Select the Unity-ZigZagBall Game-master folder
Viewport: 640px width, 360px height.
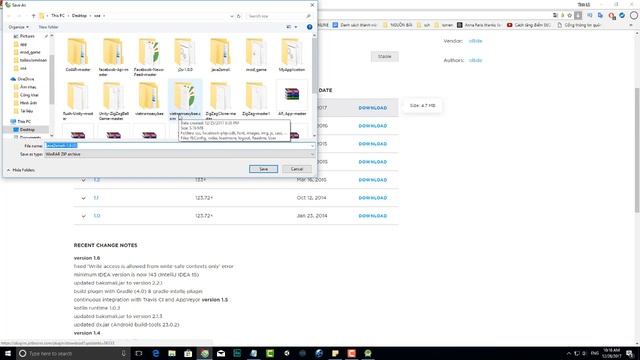(113, 101)
